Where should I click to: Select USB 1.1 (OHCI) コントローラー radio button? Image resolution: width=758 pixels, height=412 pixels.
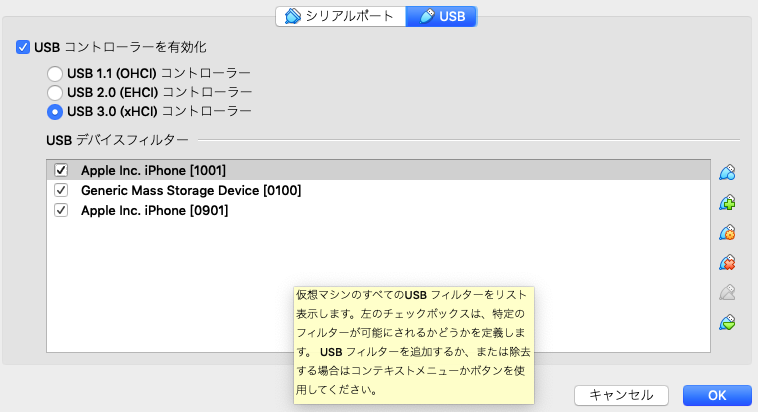click(55, 74)
